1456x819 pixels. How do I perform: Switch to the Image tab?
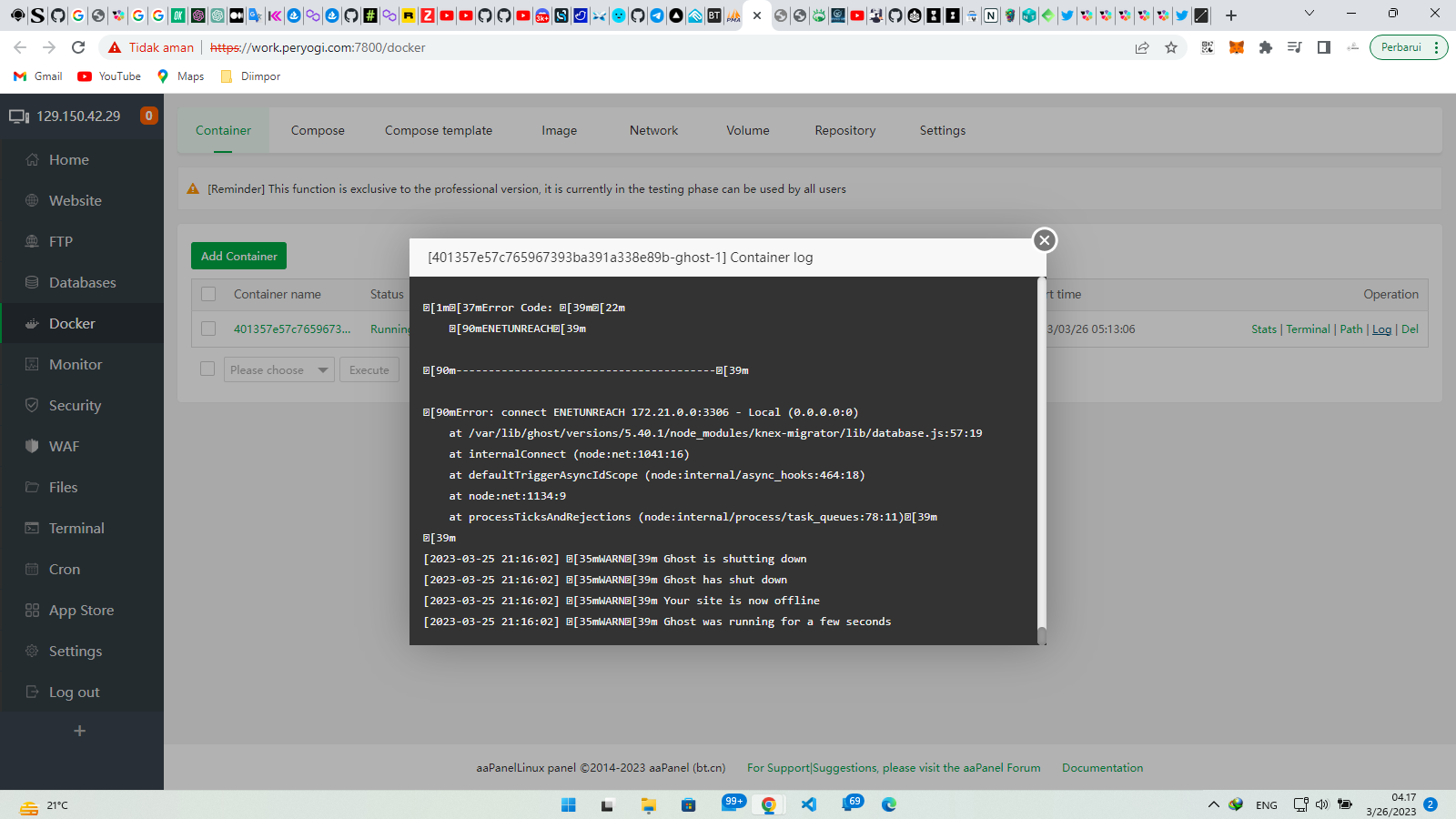click(x=559, y=131)
